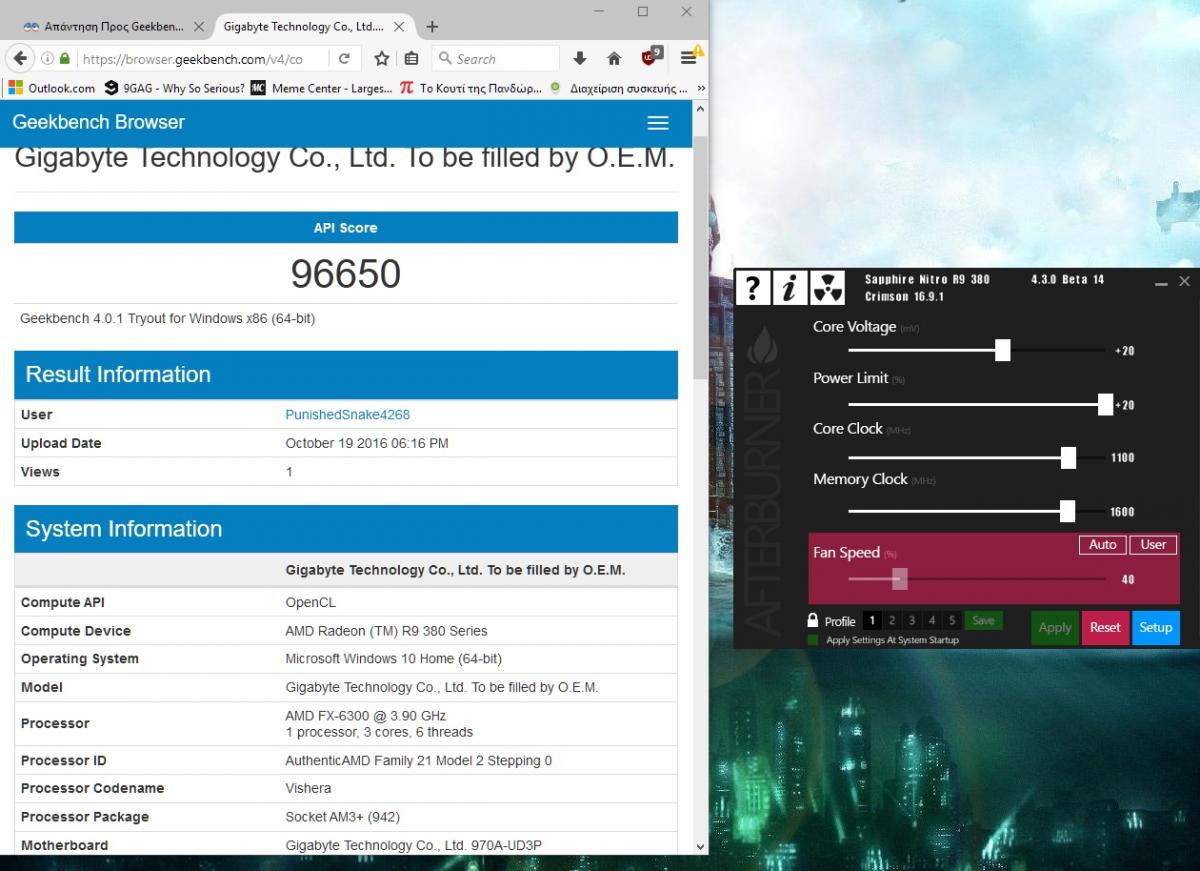Image resolution: width=1200 pixels, height=871 pixels.
Task: Open new tab with plus button
Action: pos(432,26)
